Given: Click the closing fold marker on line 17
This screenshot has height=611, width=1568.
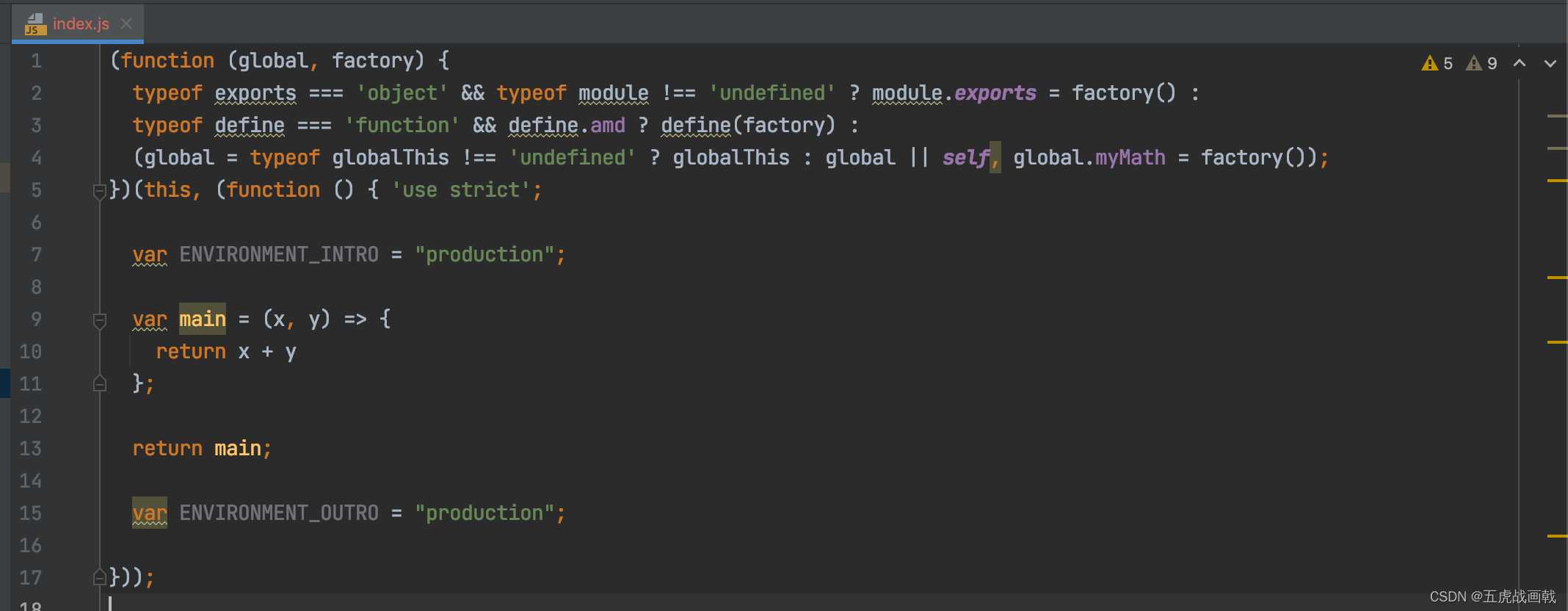Looking at the screenshot, I should coord(100,577).
